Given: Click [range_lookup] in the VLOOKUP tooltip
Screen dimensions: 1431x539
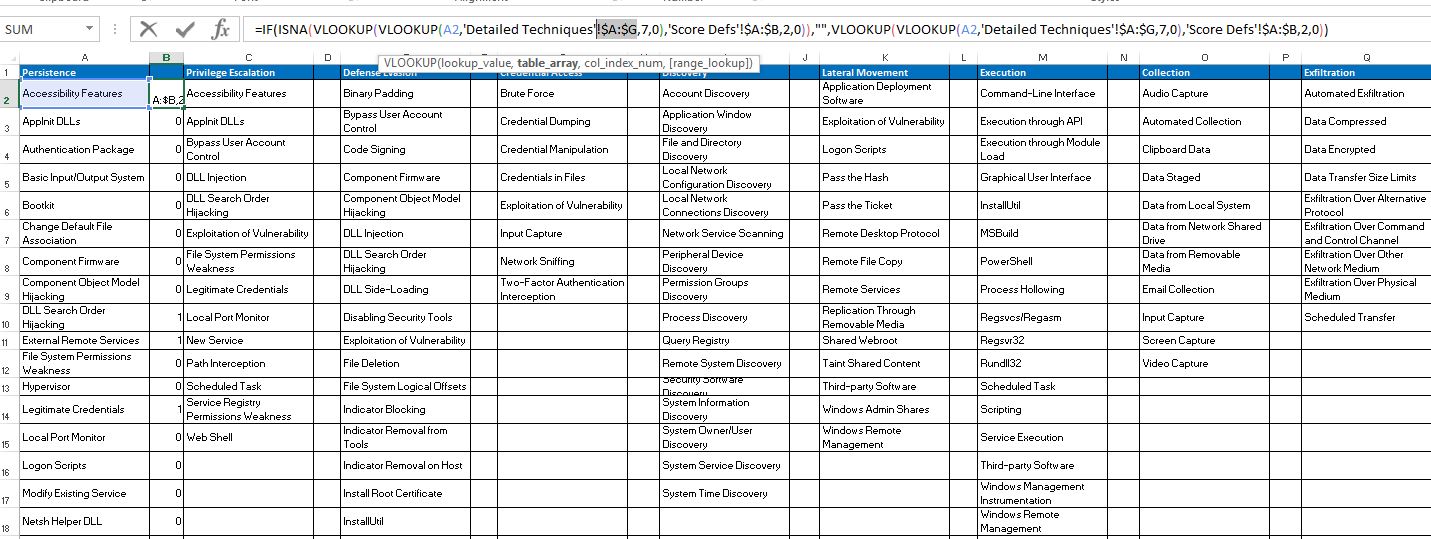Looking at the screenshot, I should 710,63.
